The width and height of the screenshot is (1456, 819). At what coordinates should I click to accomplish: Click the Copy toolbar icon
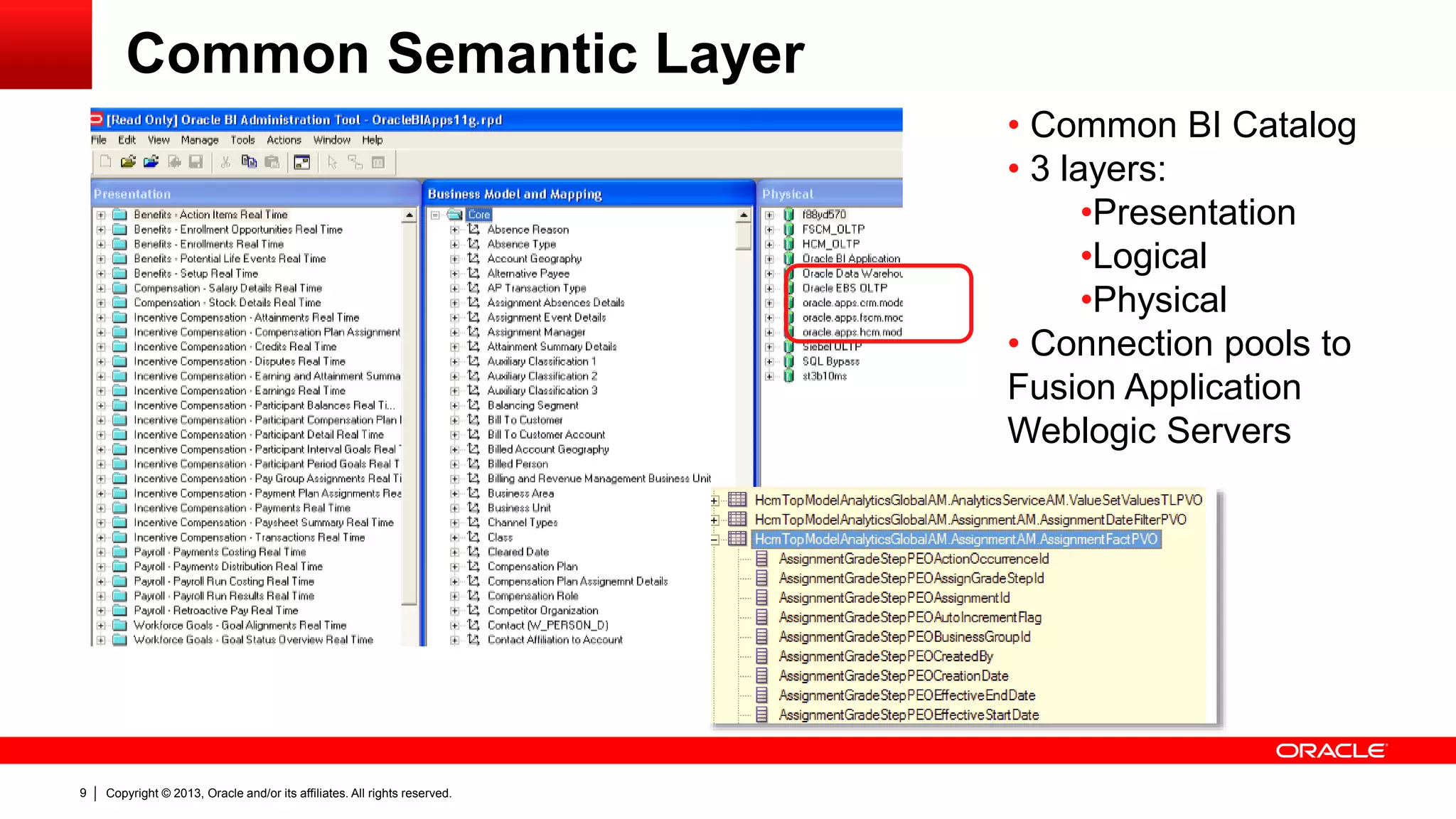(249, 162)
